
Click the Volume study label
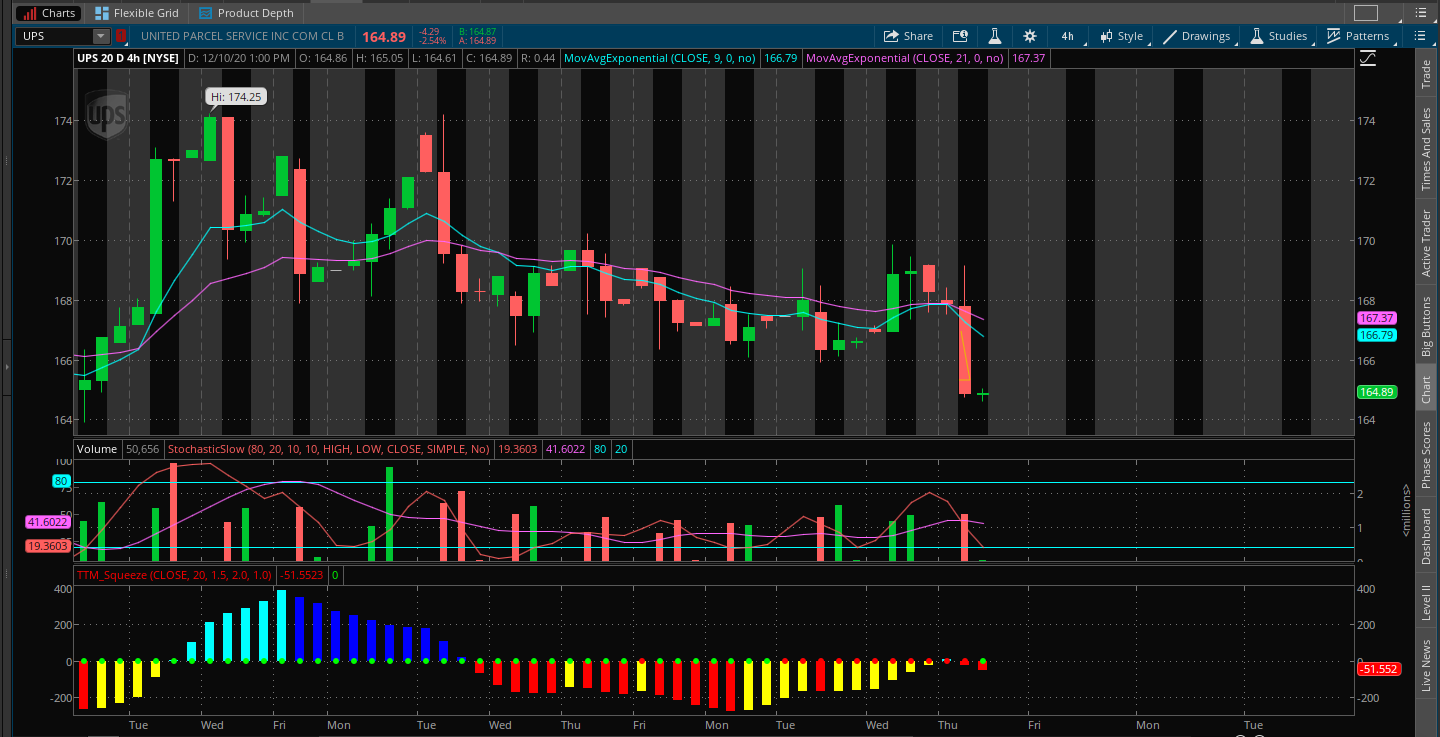point(97,450)
